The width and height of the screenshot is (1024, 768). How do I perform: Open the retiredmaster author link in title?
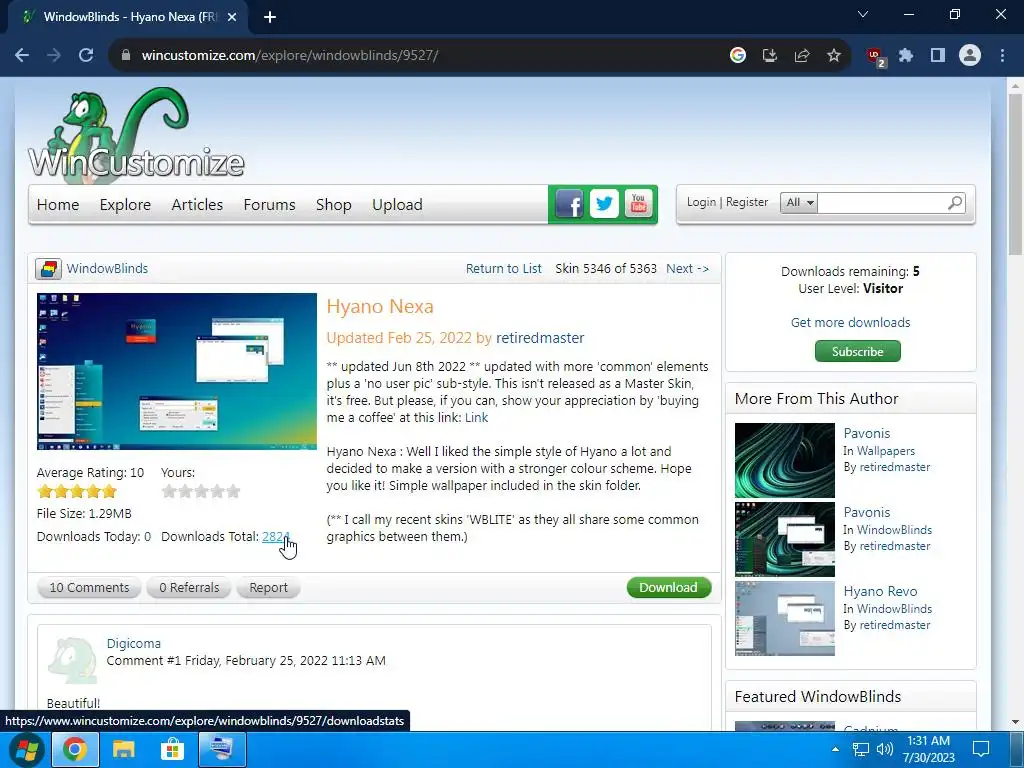click(x=540, y=338)
